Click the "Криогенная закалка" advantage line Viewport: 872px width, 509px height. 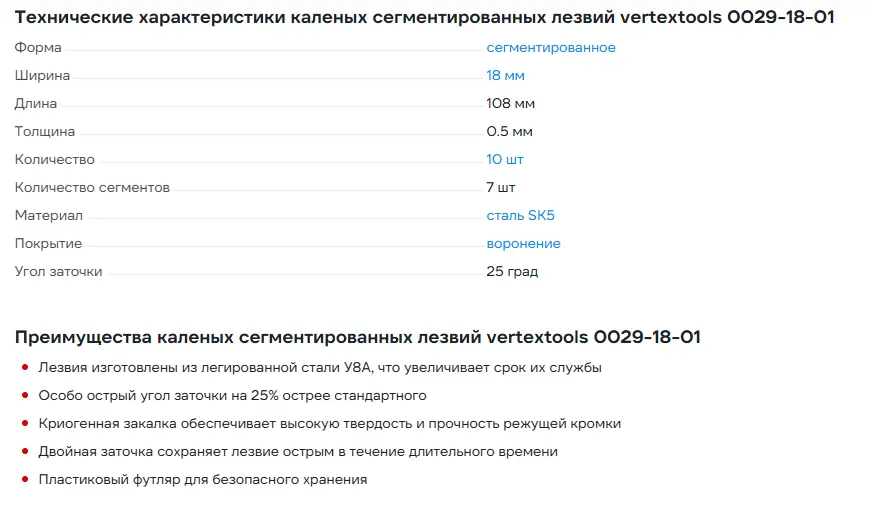[329, 424]
